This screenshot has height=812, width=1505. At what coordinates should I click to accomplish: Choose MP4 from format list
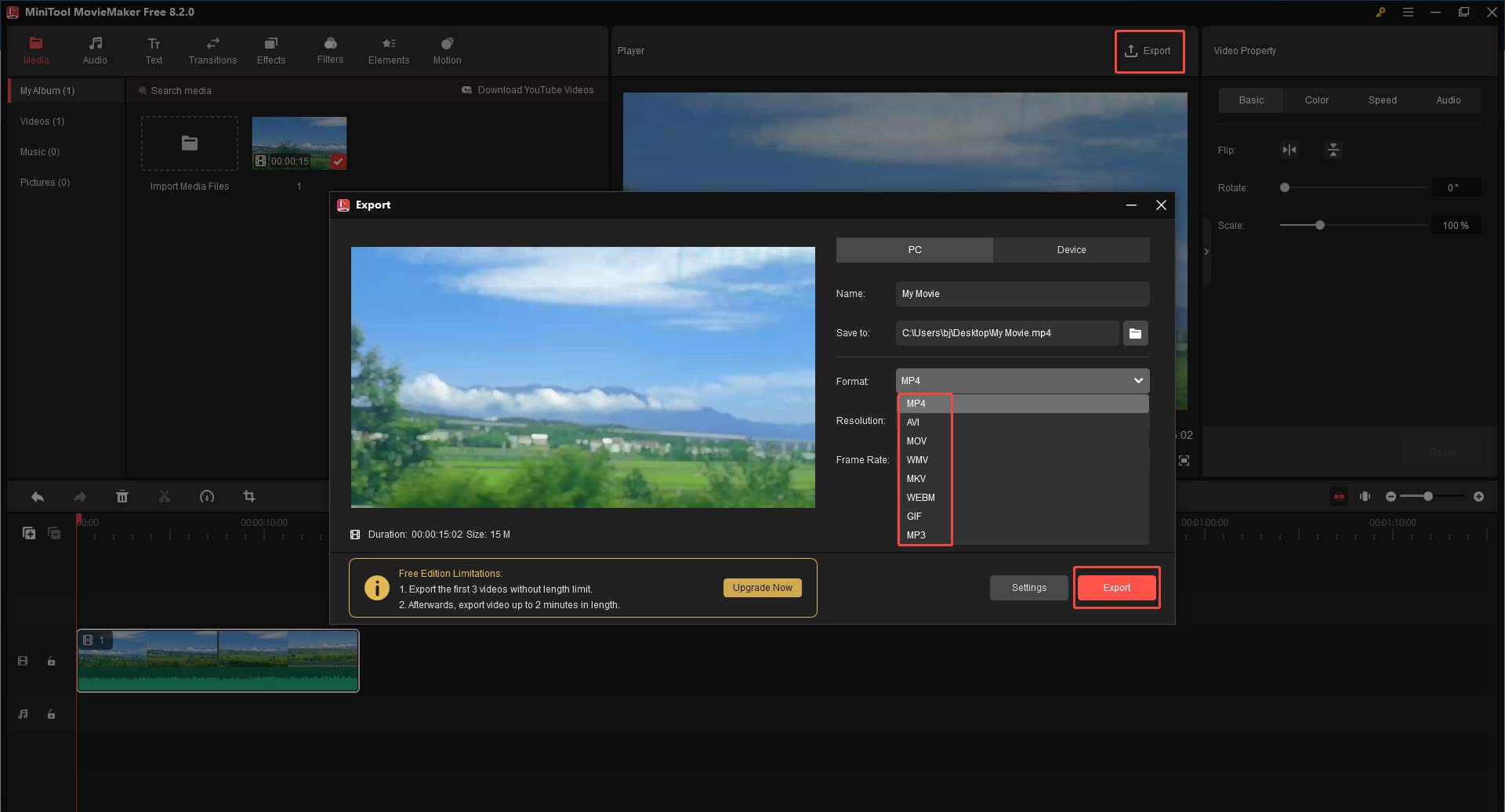pos(1023,404)
